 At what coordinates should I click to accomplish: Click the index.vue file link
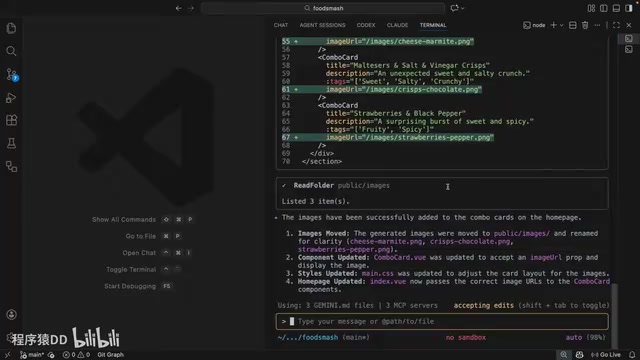[x=388, y=282]
